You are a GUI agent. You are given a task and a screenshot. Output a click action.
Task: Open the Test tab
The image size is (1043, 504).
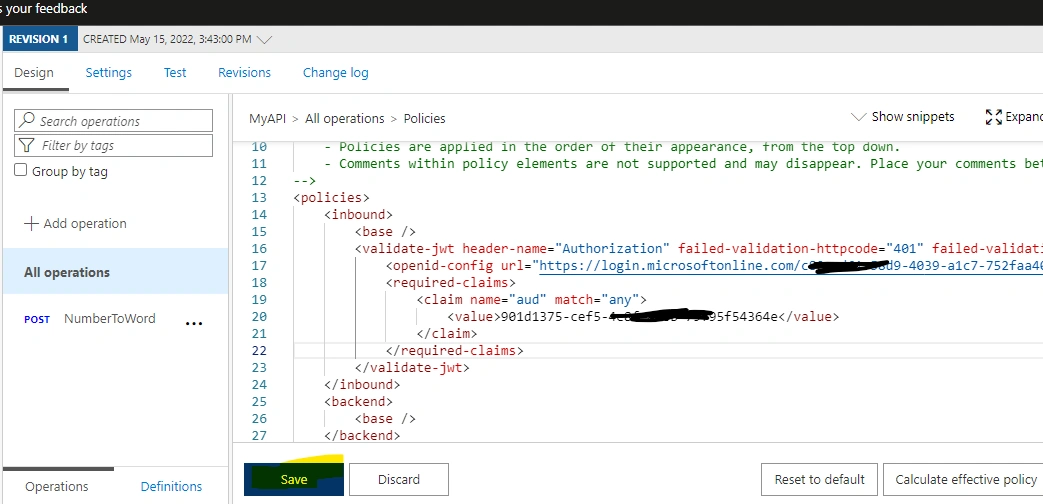(175, 72)
